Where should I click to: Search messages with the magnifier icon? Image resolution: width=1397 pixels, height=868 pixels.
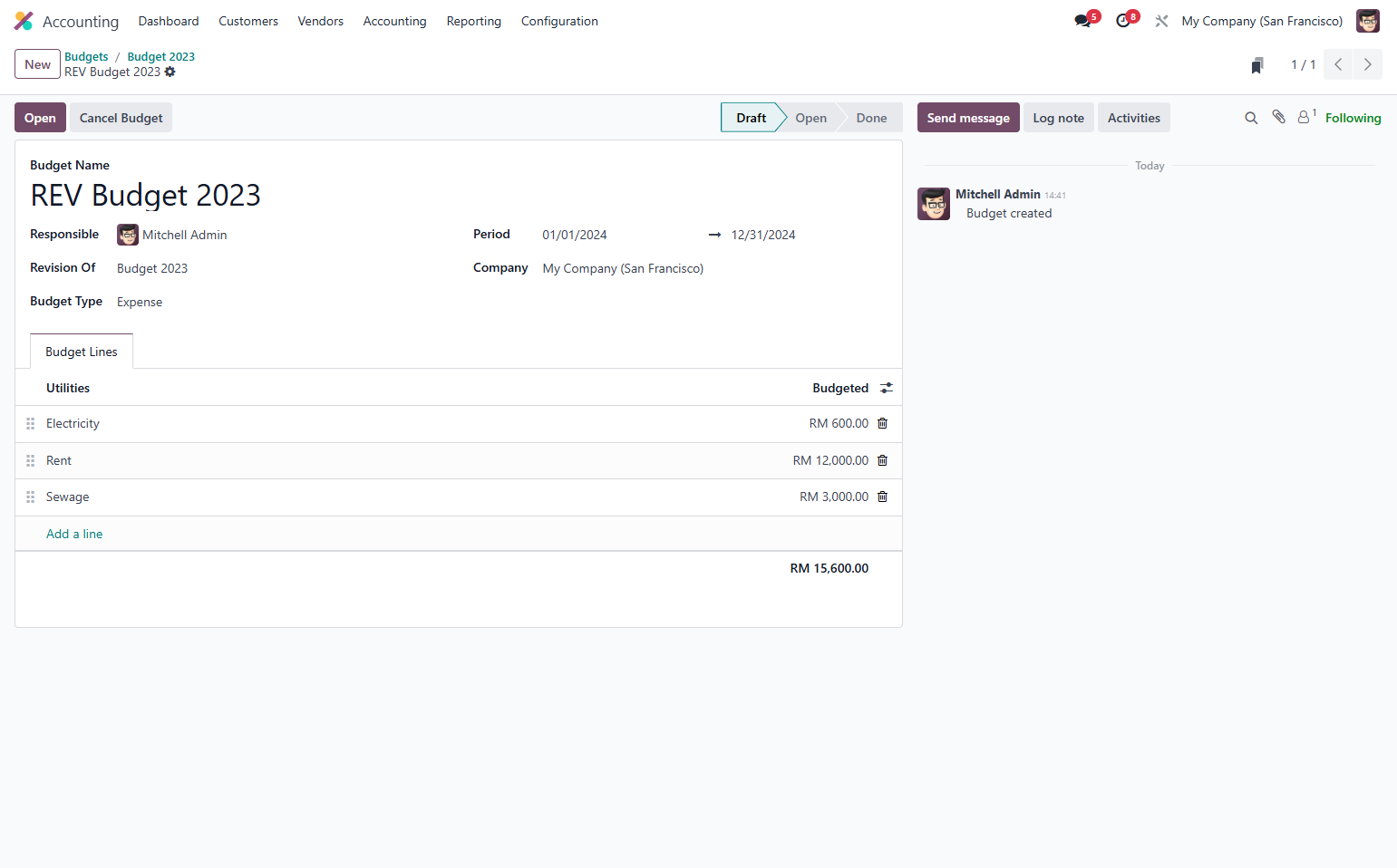(x=1251, y=118)
